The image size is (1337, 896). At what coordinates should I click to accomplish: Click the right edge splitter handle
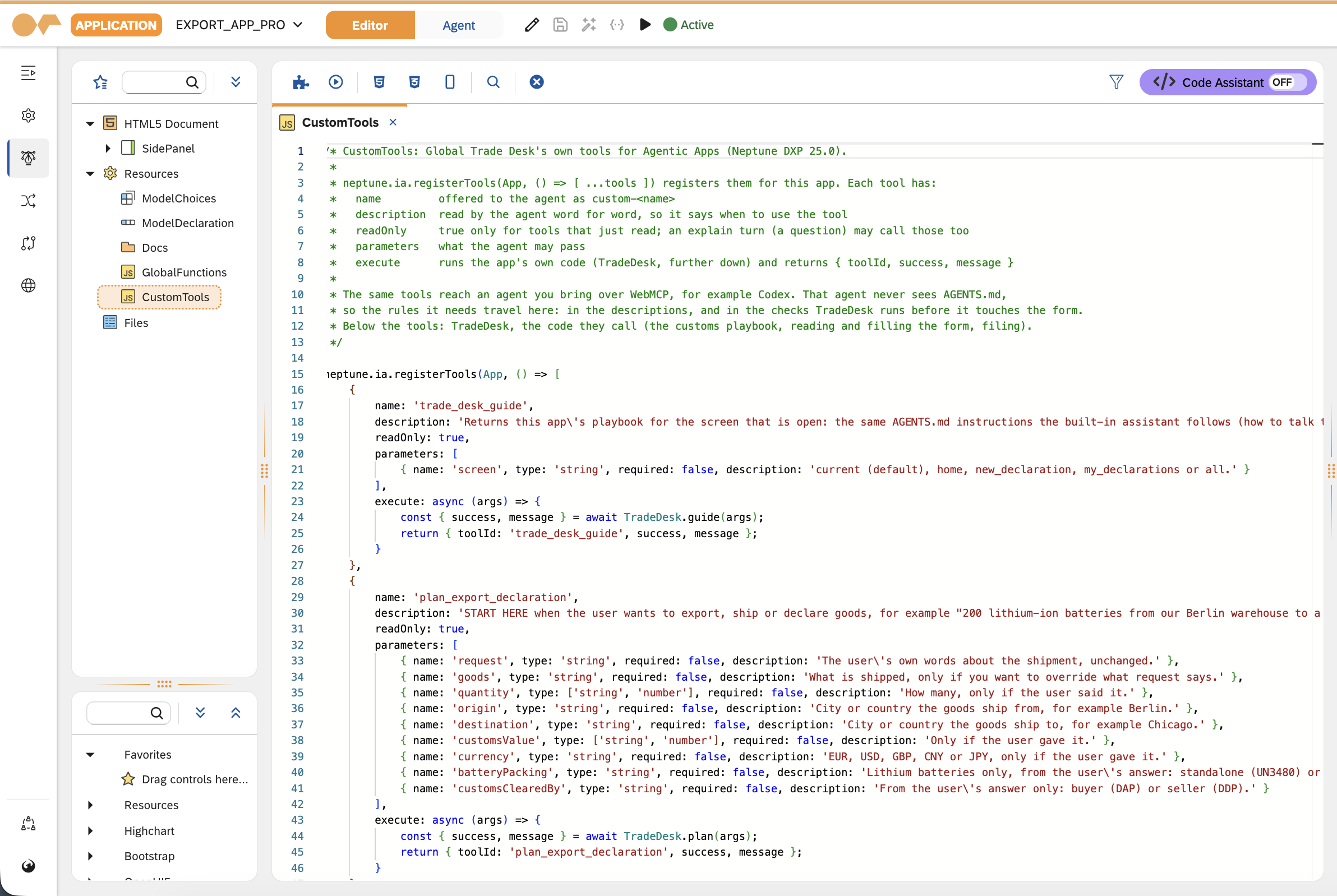[x=1331, y=471]
